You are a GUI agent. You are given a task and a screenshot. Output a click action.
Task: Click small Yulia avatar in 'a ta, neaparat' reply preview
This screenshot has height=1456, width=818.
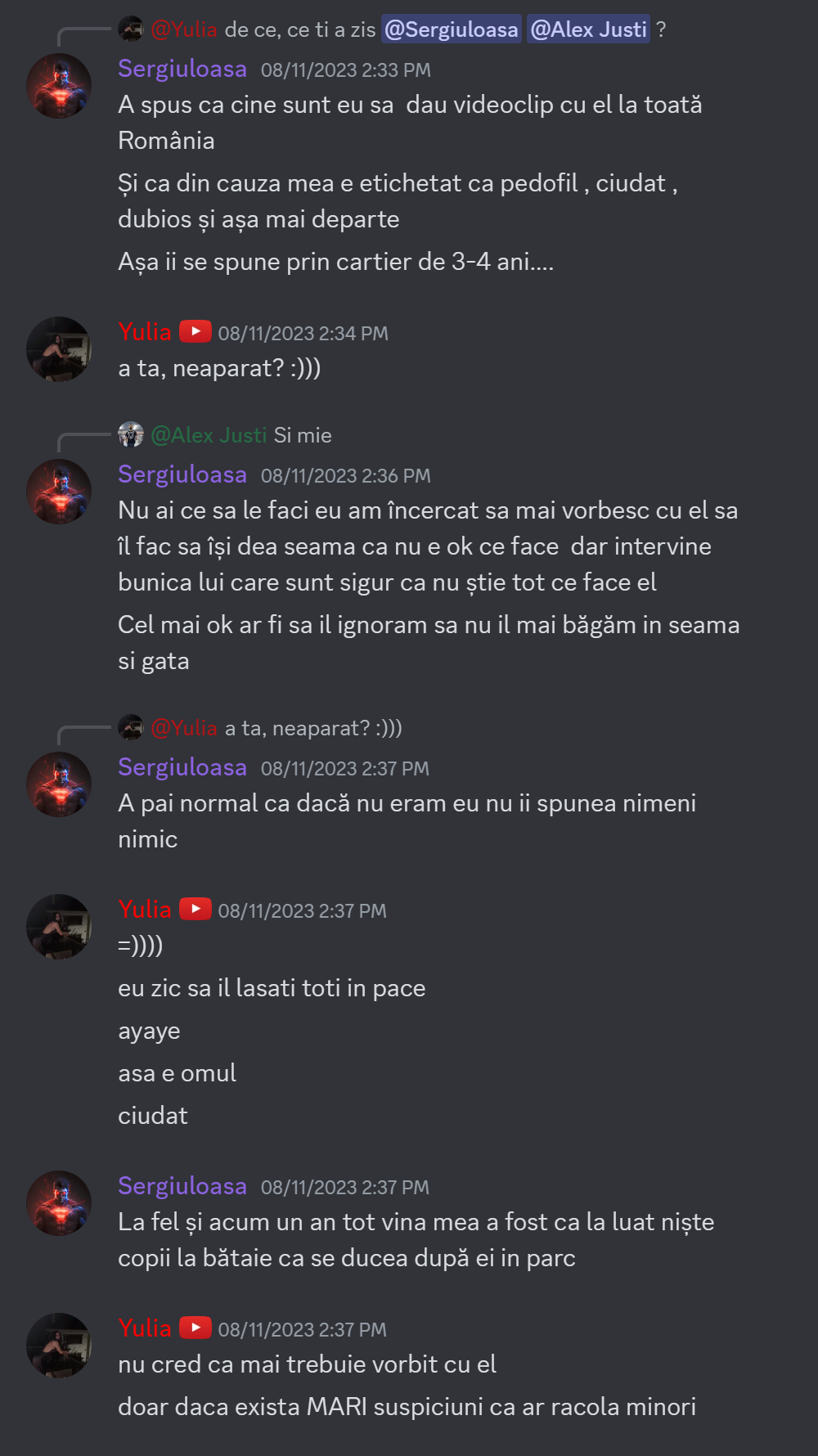[131, 727]
